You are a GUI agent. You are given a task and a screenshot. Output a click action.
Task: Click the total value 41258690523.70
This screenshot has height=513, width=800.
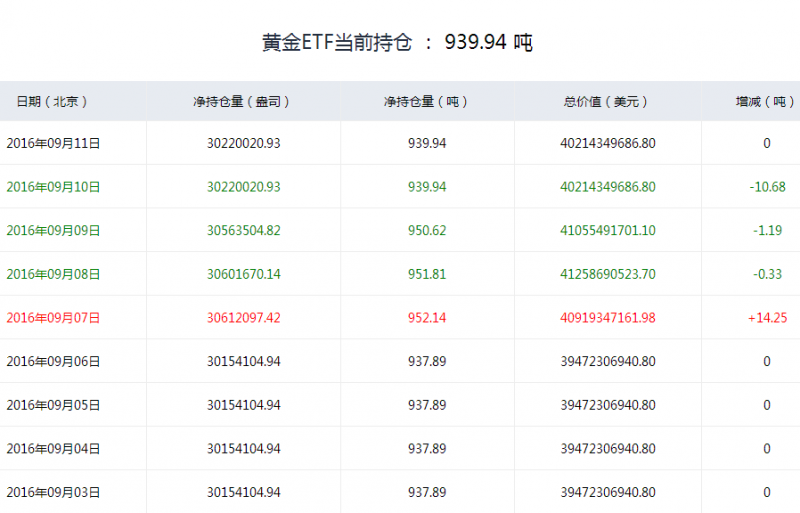click(x=608, y=274)
